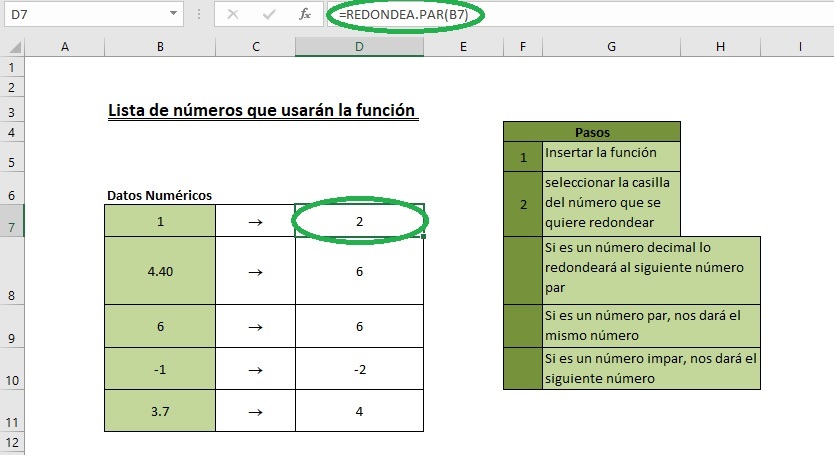This screenshot has width=834, height=455.
Task: Select column D header
Action: click(360, 46)
